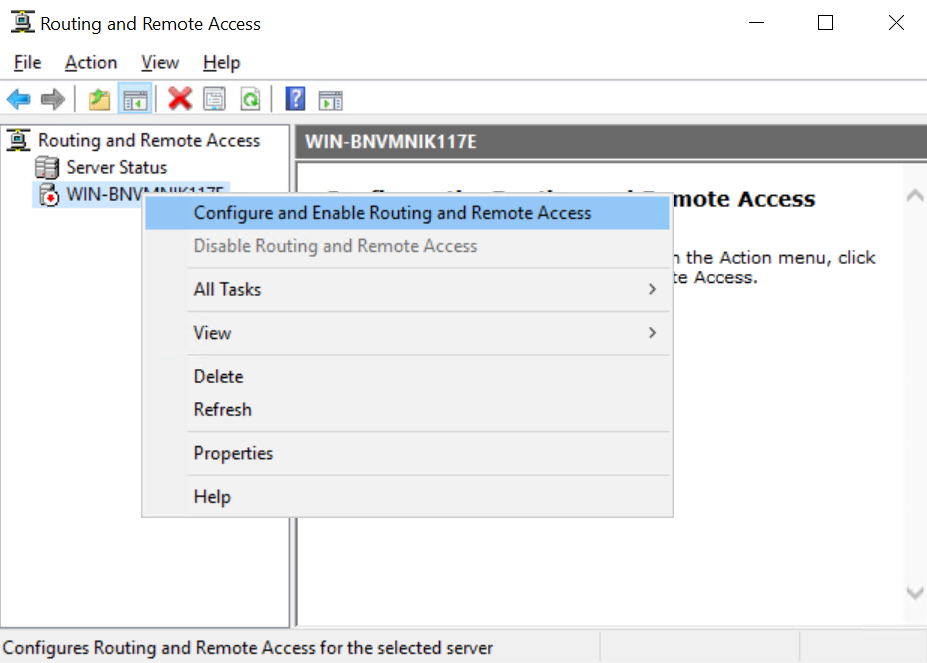
Task: Maximize the Routing and Remote Access window
Action: 825,23
